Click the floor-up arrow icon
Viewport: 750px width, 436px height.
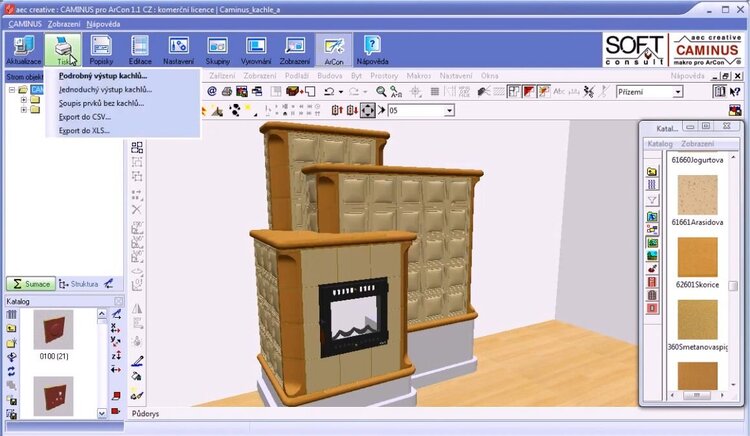click(x=337, y=110)
